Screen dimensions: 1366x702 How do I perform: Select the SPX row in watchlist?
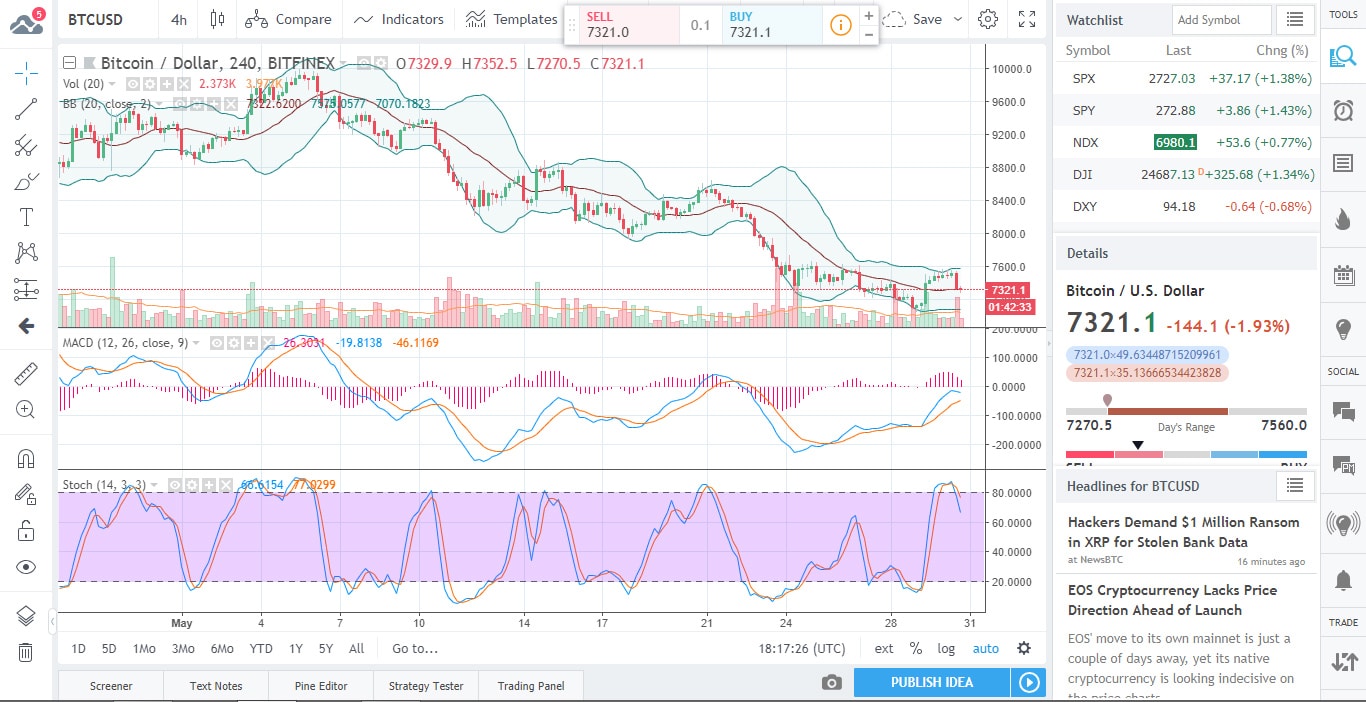tap(1187, 78)
